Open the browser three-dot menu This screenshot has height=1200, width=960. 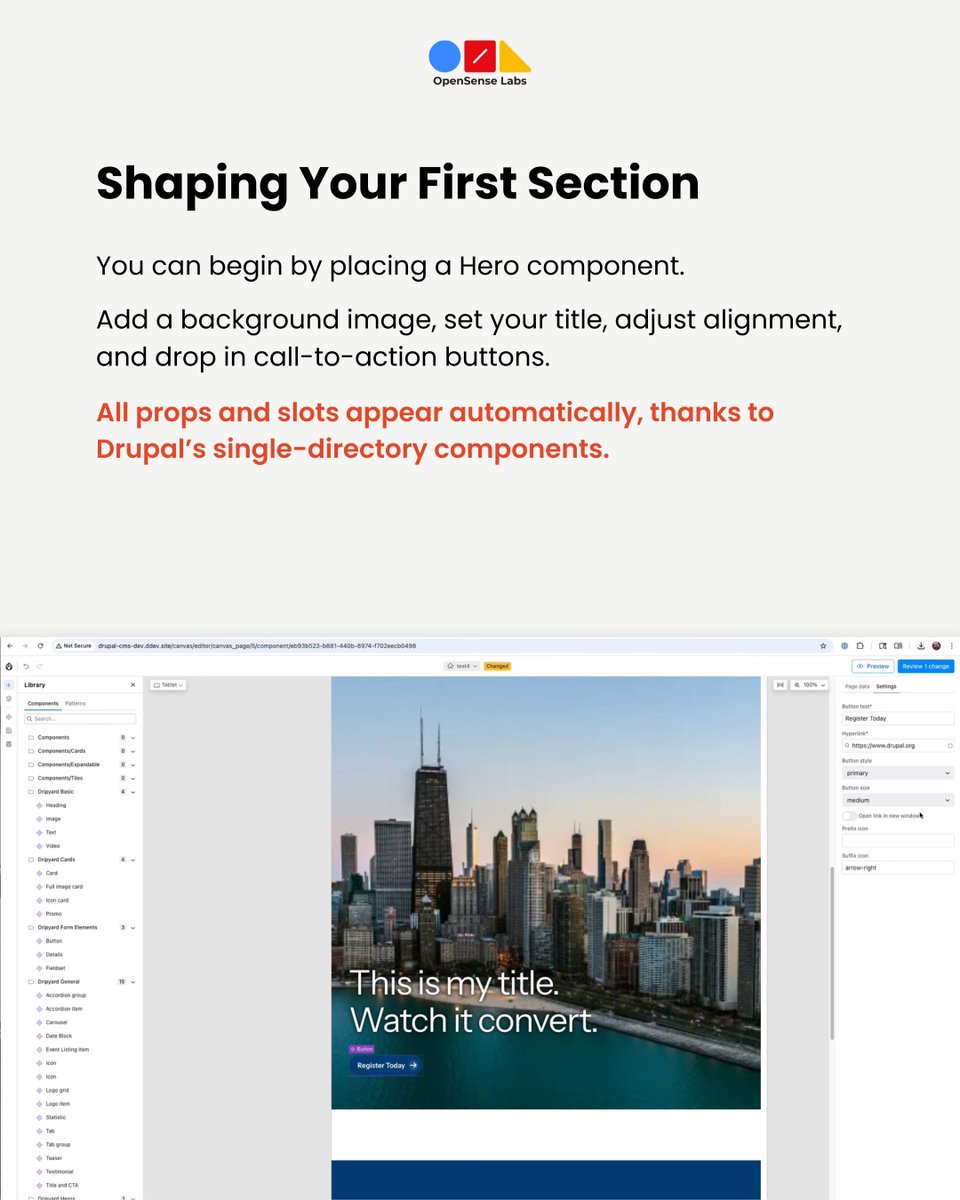[x=951, y=646]
